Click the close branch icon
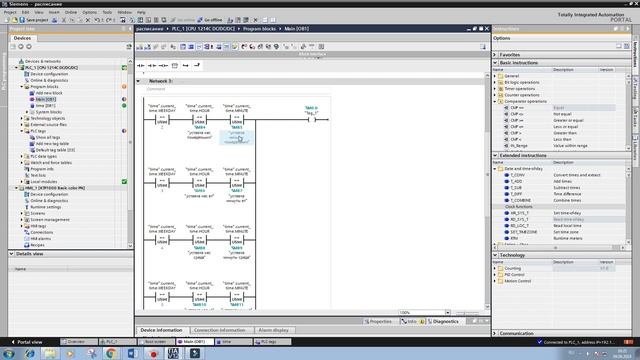The height and width of the screenshot is (360, 640). point(197,65)
